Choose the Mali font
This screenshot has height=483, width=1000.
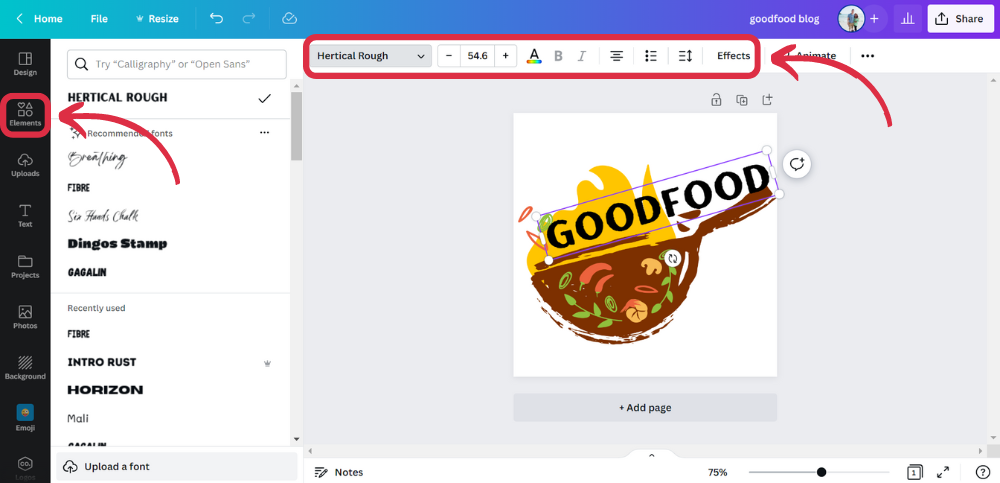(78, 419)
